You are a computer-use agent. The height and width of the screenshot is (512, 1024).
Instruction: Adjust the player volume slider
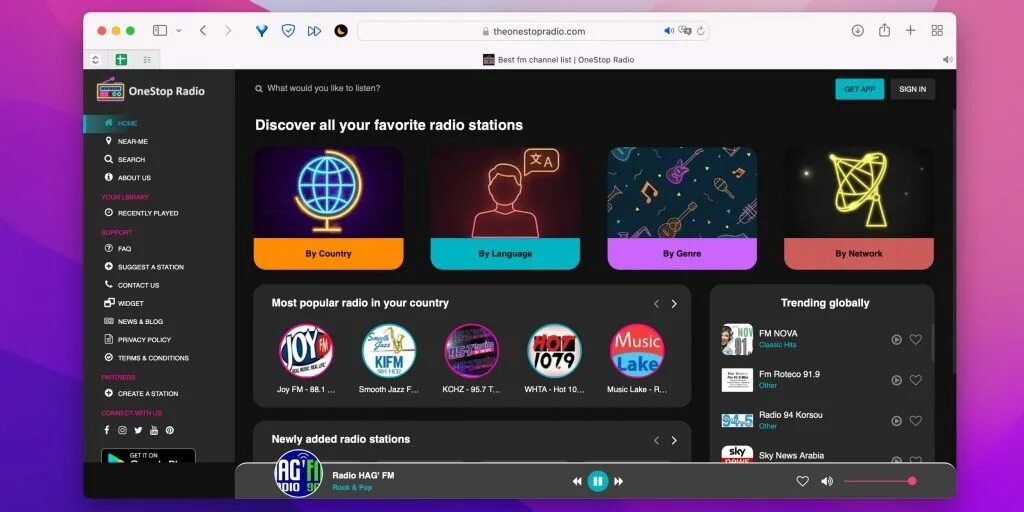879,481
